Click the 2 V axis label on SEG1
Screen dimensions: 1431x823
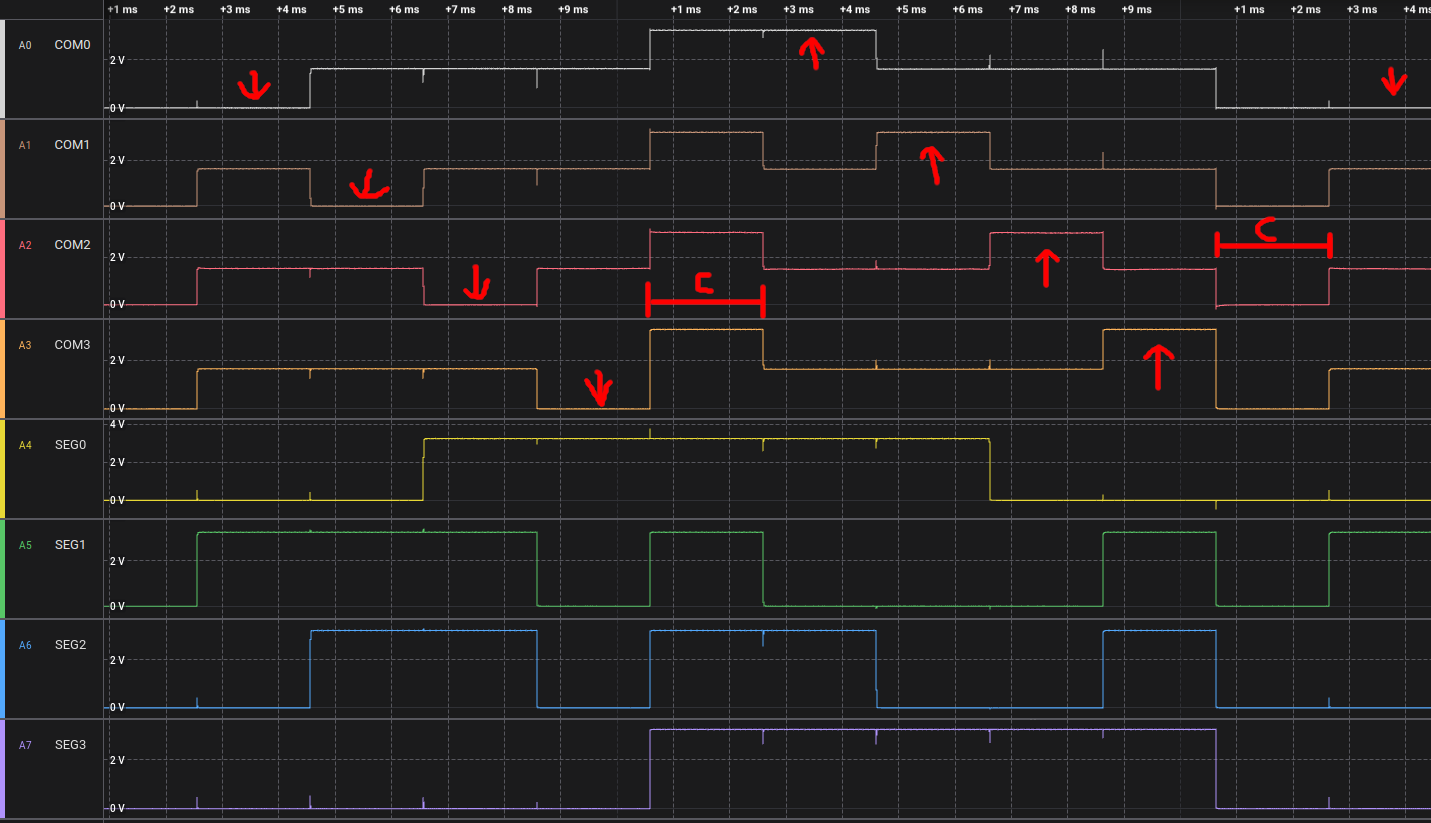[x=116, y=561]
